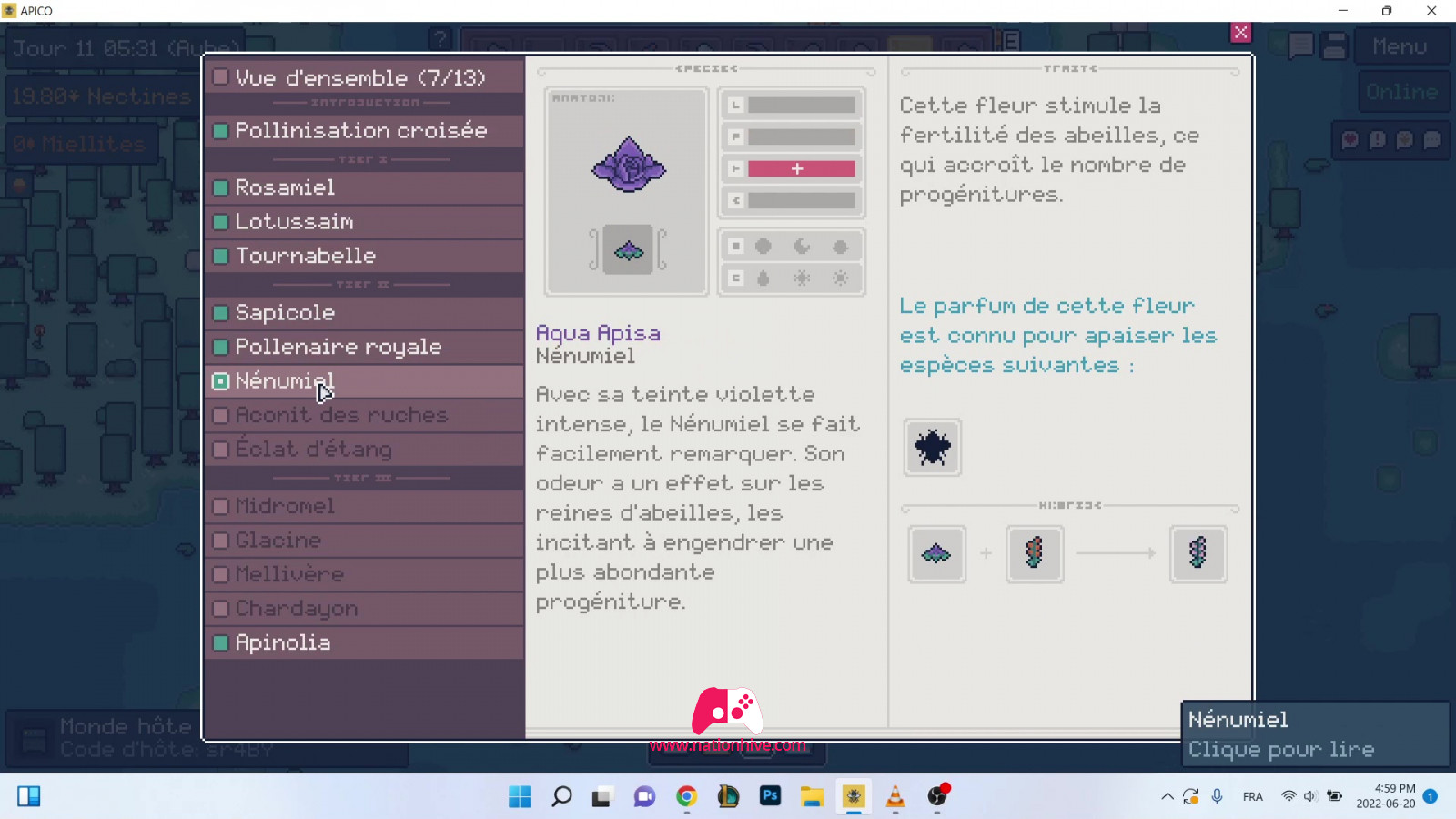Image resolution: width=1456 pixels, height=819 pixels.
Task: Click the water drop climate icon
Action: click(763, 278)
